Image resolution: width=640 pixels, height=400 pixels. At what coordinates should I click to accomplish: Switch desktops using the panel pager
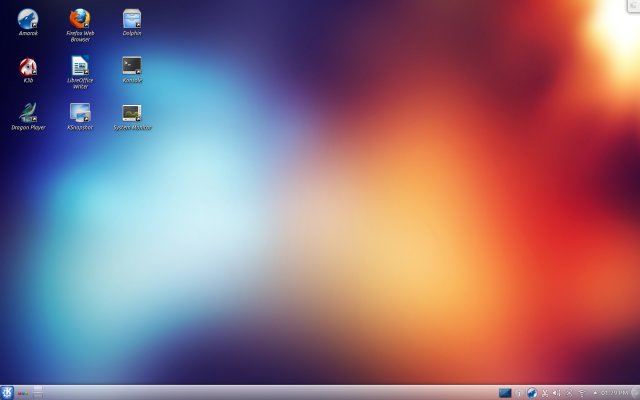point(38,393)
